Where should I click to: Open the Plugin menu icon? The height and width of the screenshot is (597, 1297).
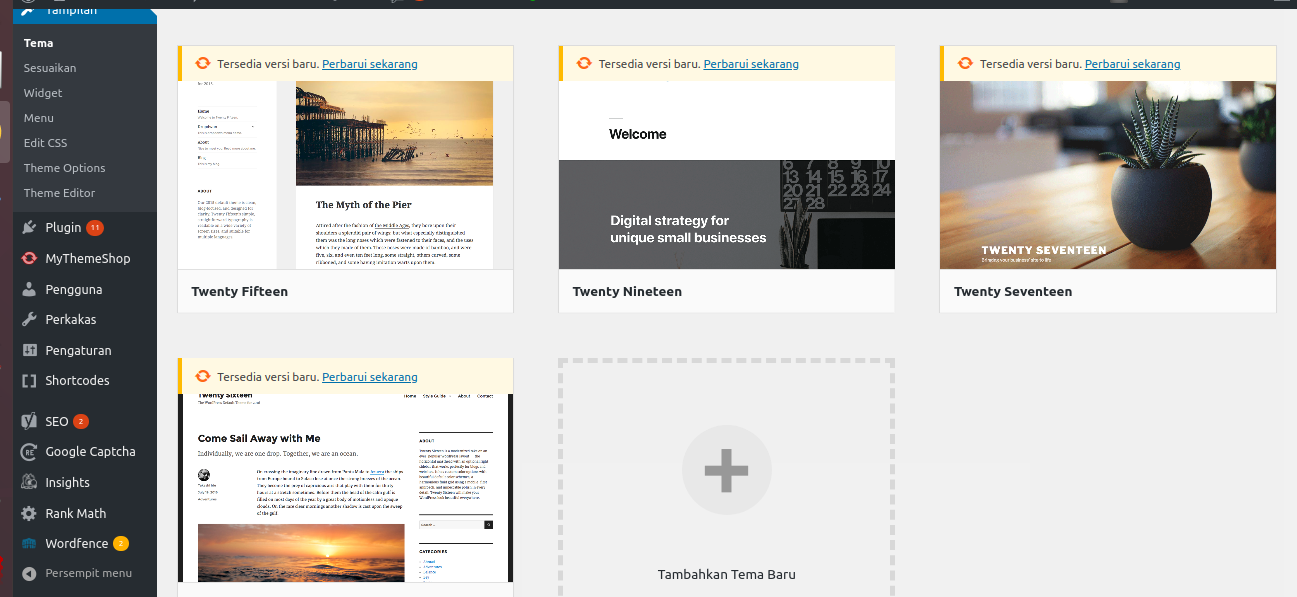tap(29, 227)
